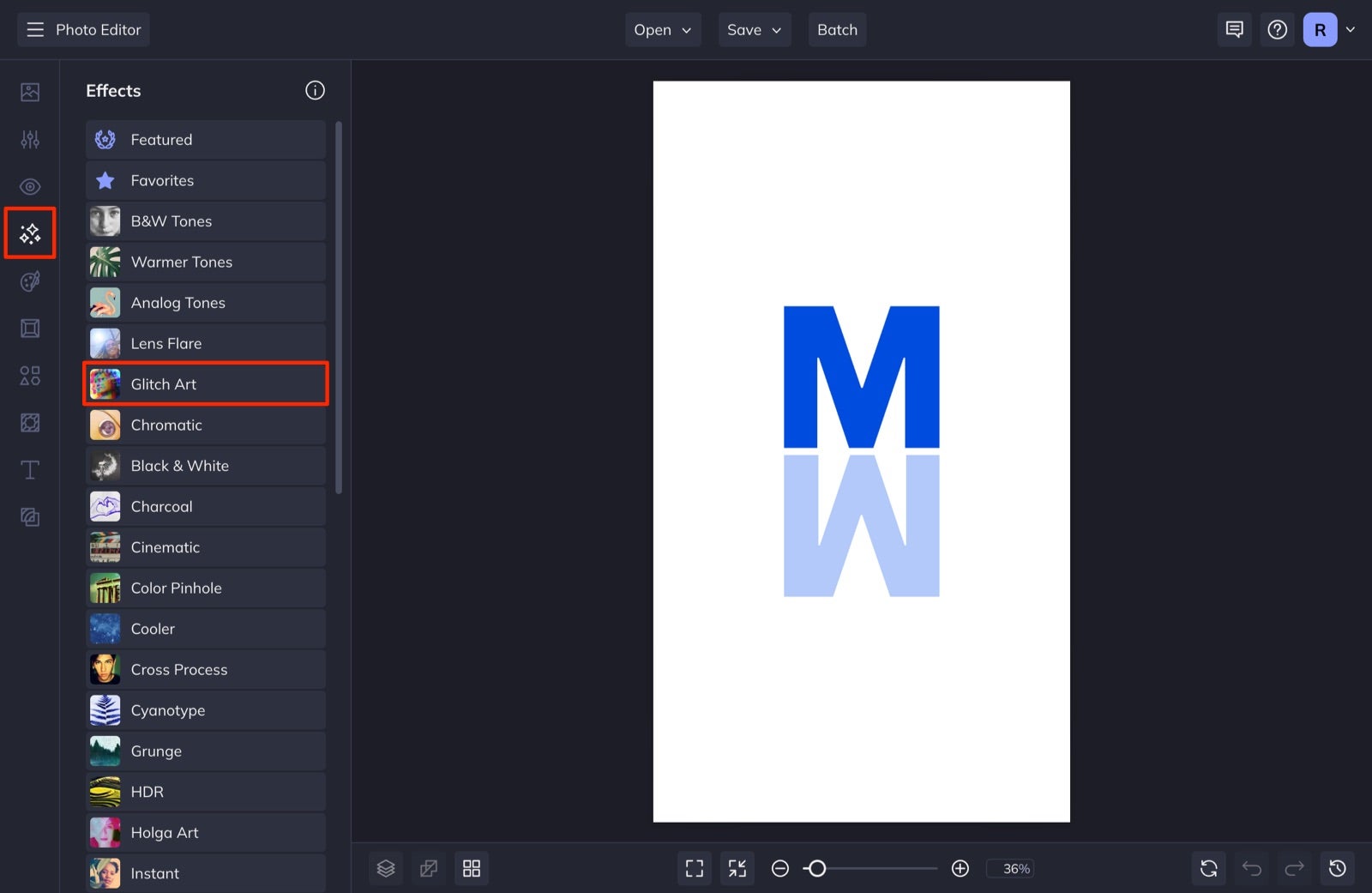This screenshot has width=1372, height=893.
Task: Toggle the before-and-after compare view
Action: coord(429,868)
